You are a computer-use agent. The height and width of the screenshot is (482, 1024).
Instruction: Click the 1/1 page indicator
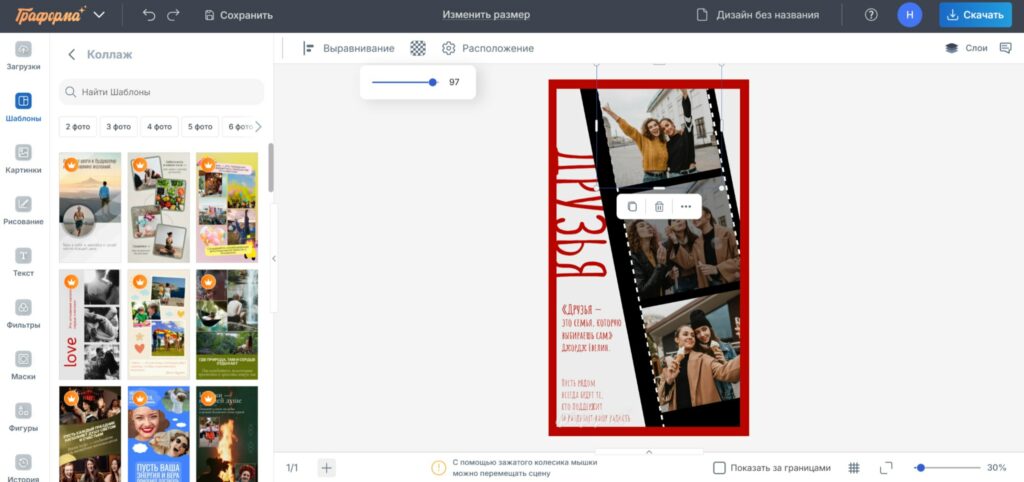pyautogui.click(x=292, y=468)
